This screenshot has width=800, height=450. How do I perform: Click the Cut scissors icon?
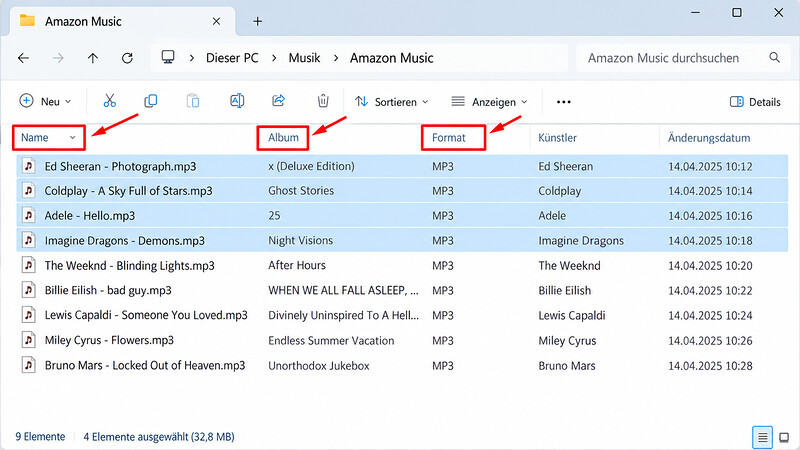coord(110,101)
